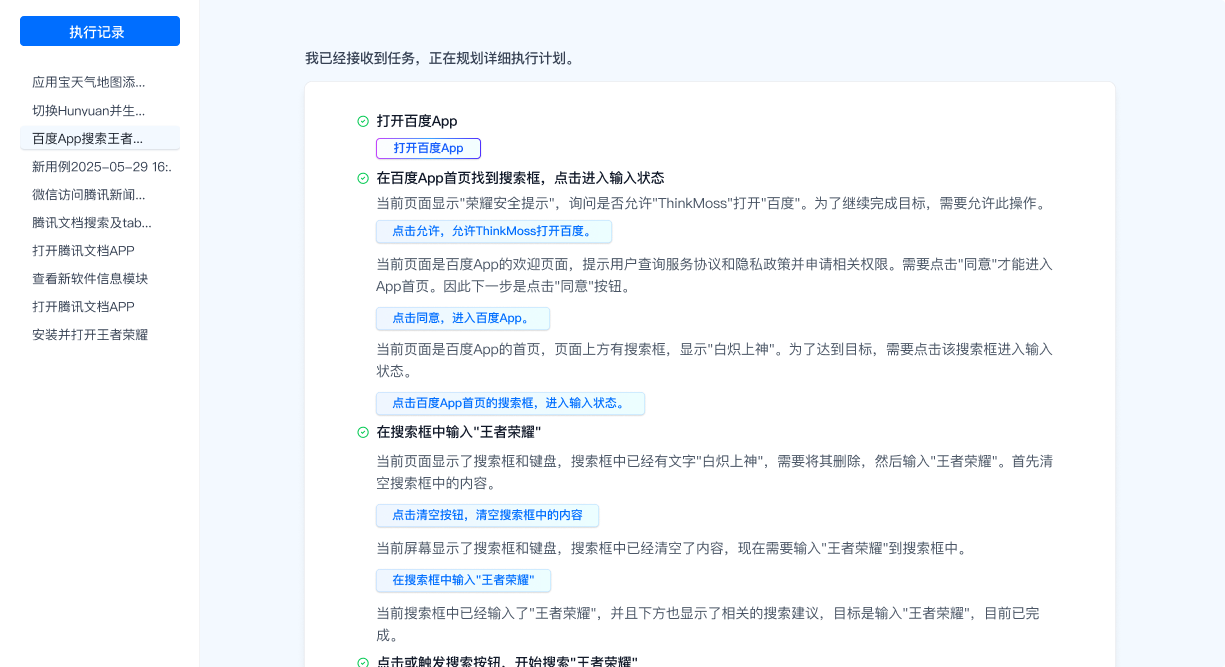
Task: Click the 点击允许，允许ThinkMoss打开百度 action tag
Action: tap(493, 232)
